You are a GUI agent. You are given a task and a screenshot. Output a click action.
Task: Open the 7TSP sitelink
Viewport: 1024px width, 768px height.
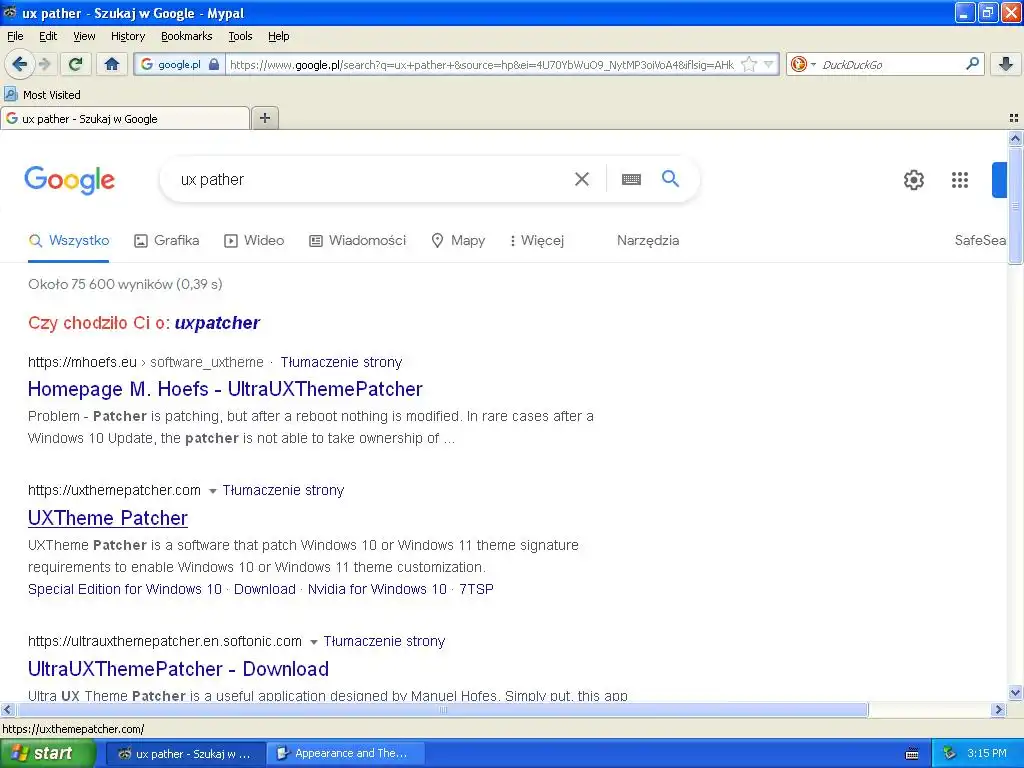tap(476, 589)
